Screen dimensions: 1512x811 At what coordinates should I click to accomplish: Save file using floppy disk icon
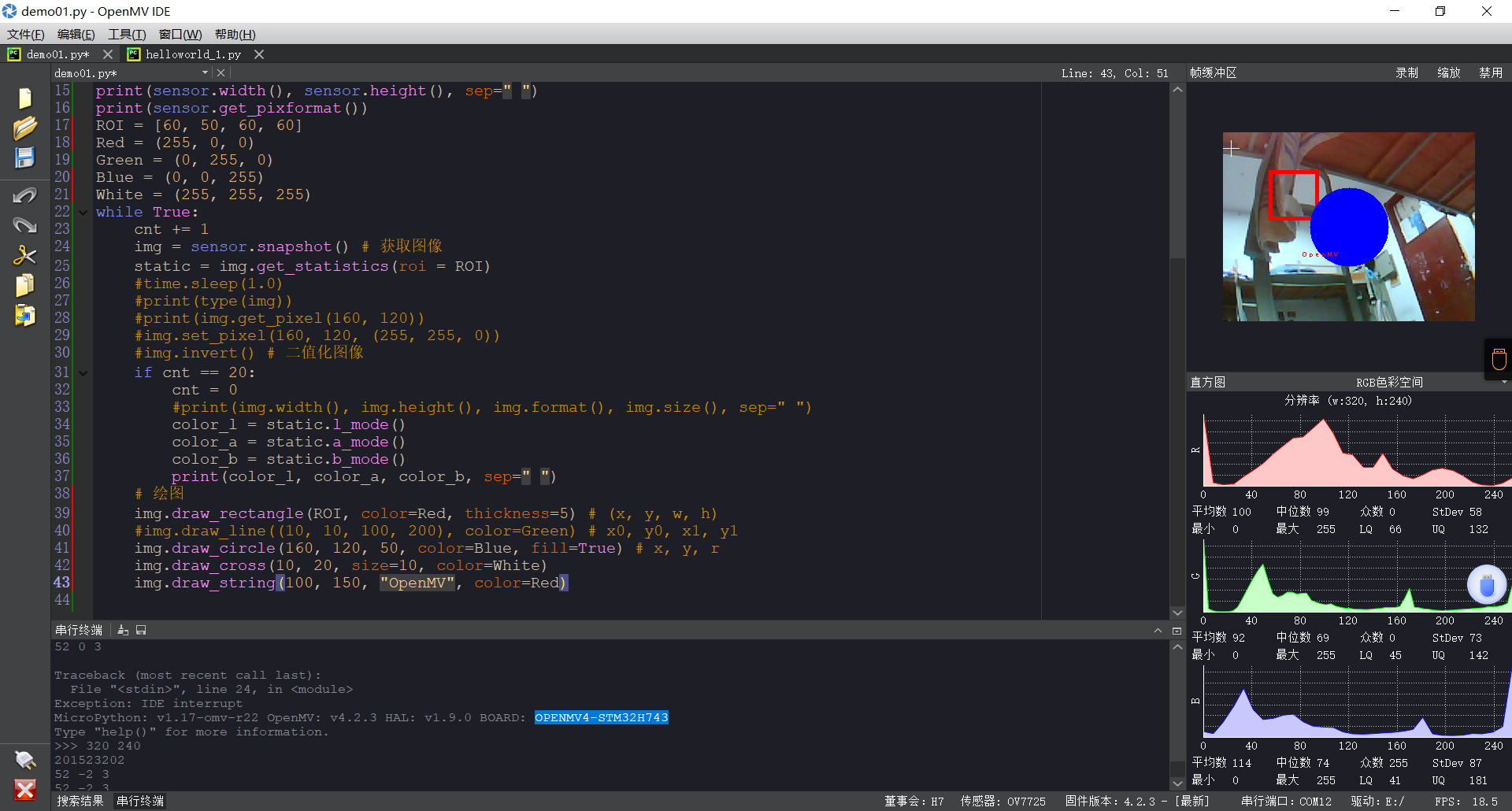pyautogui.click(x=24, y=157)
